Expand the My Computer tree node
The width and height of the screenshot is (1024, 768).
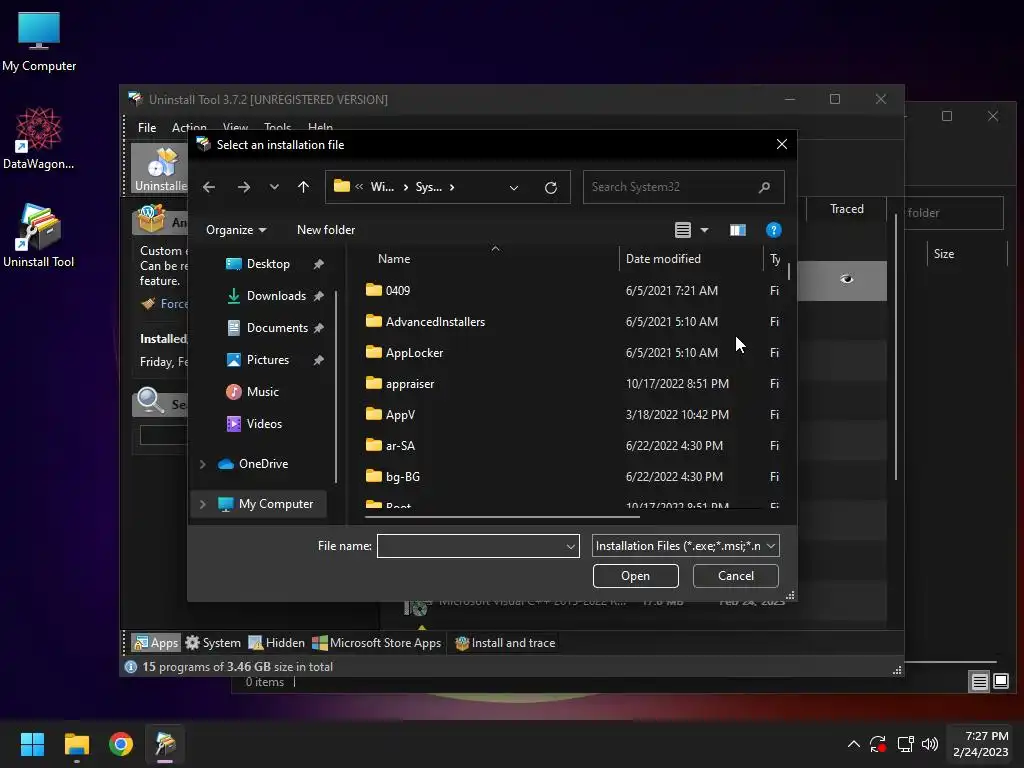coord(202,504)
